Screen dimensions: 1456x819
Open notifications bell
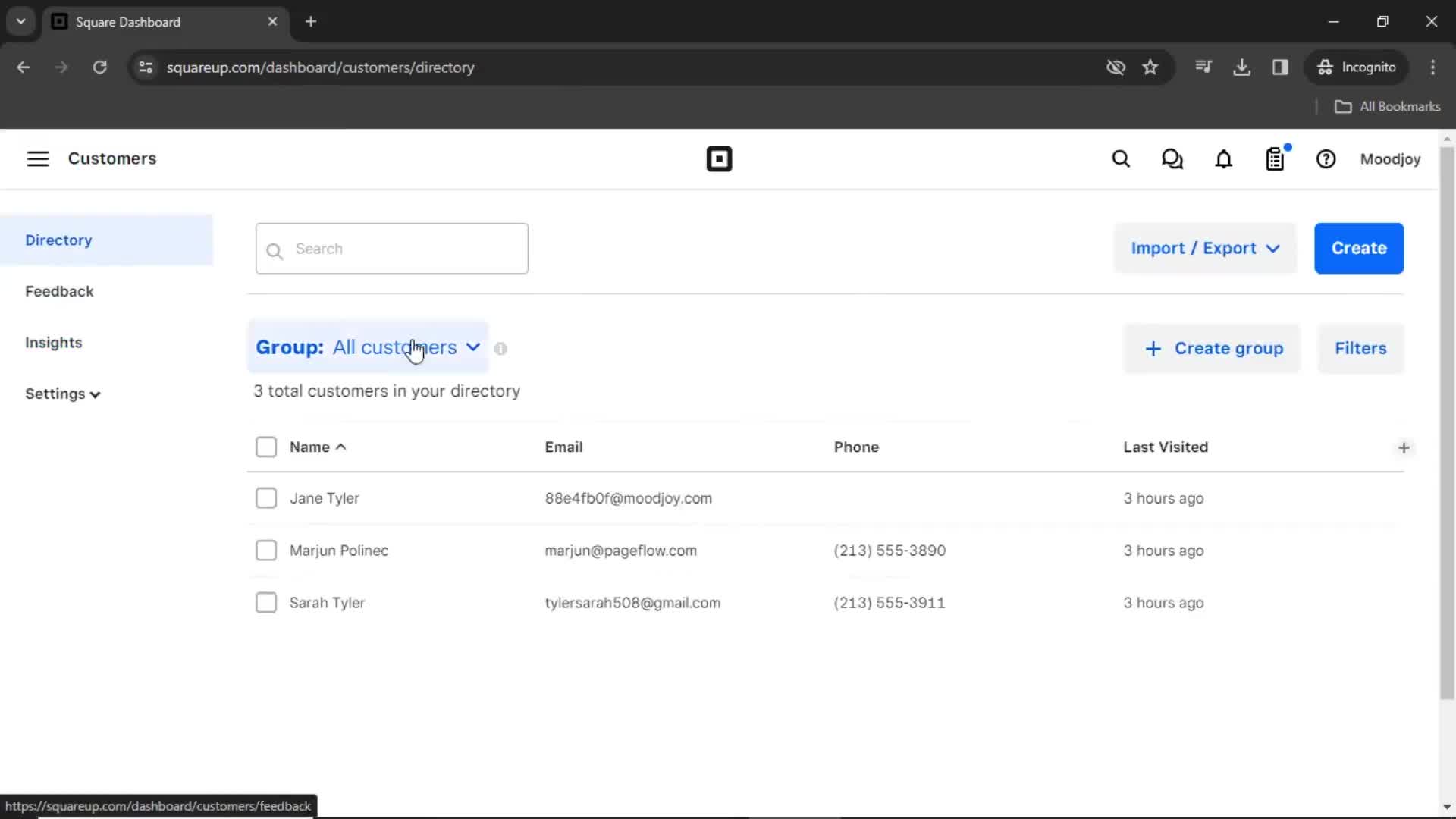click(x=1224, y=159)
